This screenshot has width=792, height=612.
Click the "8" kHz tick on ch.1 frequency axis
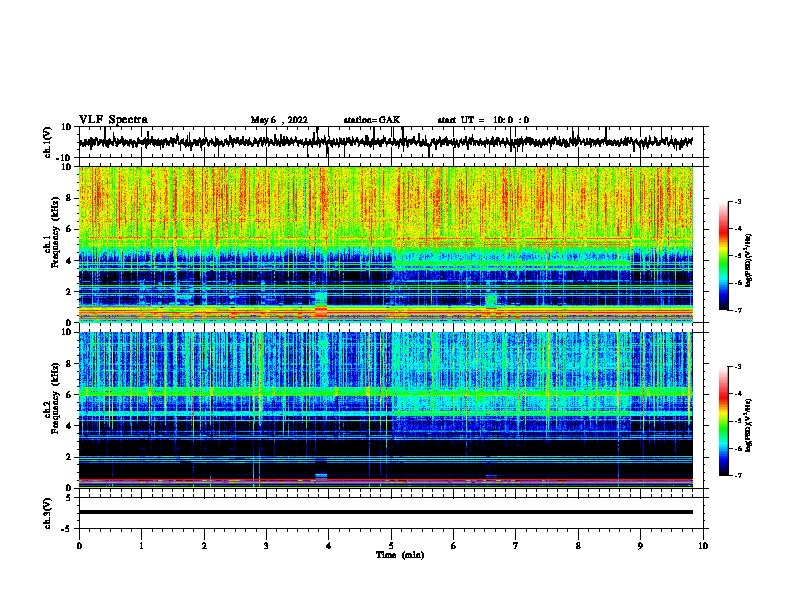[69, 198]
